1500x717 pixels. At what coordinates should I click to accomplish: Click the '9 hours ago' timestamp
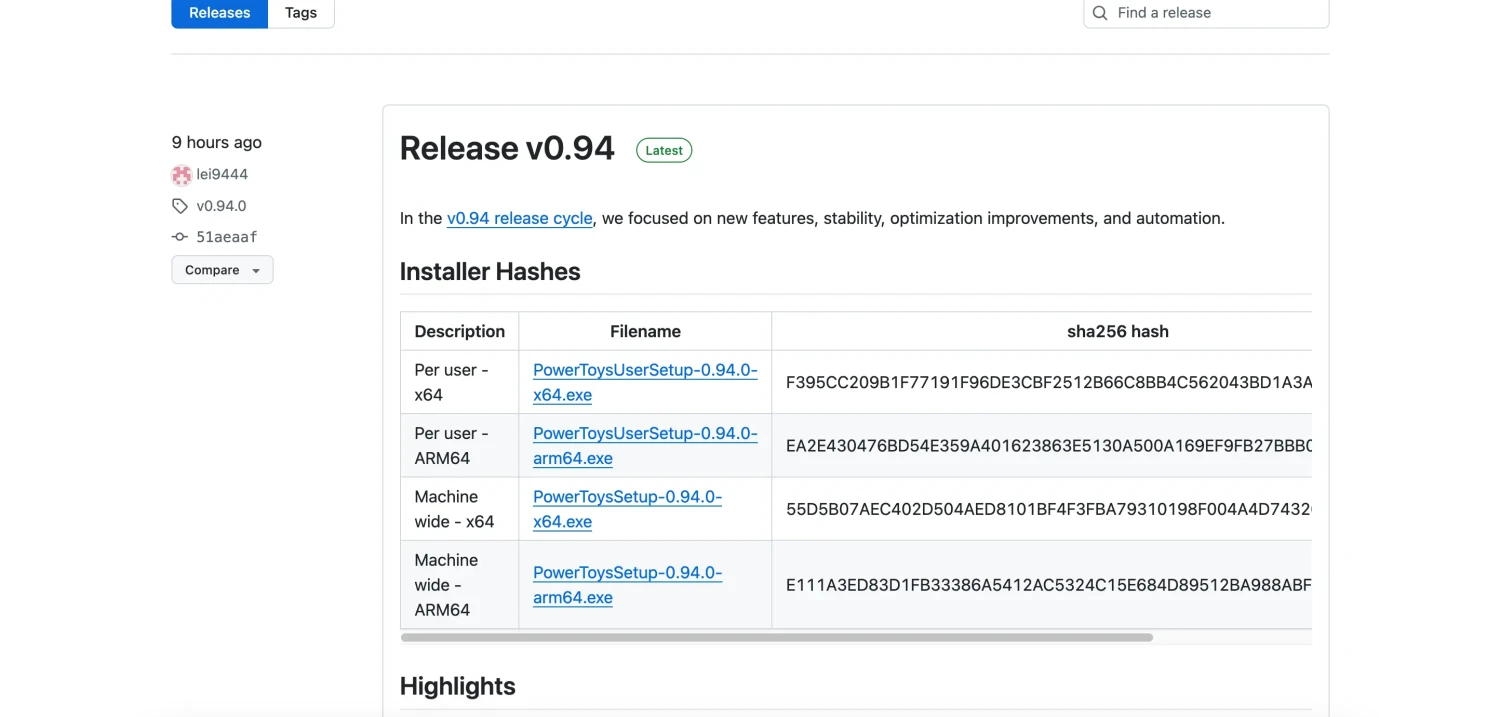point(216,142)
